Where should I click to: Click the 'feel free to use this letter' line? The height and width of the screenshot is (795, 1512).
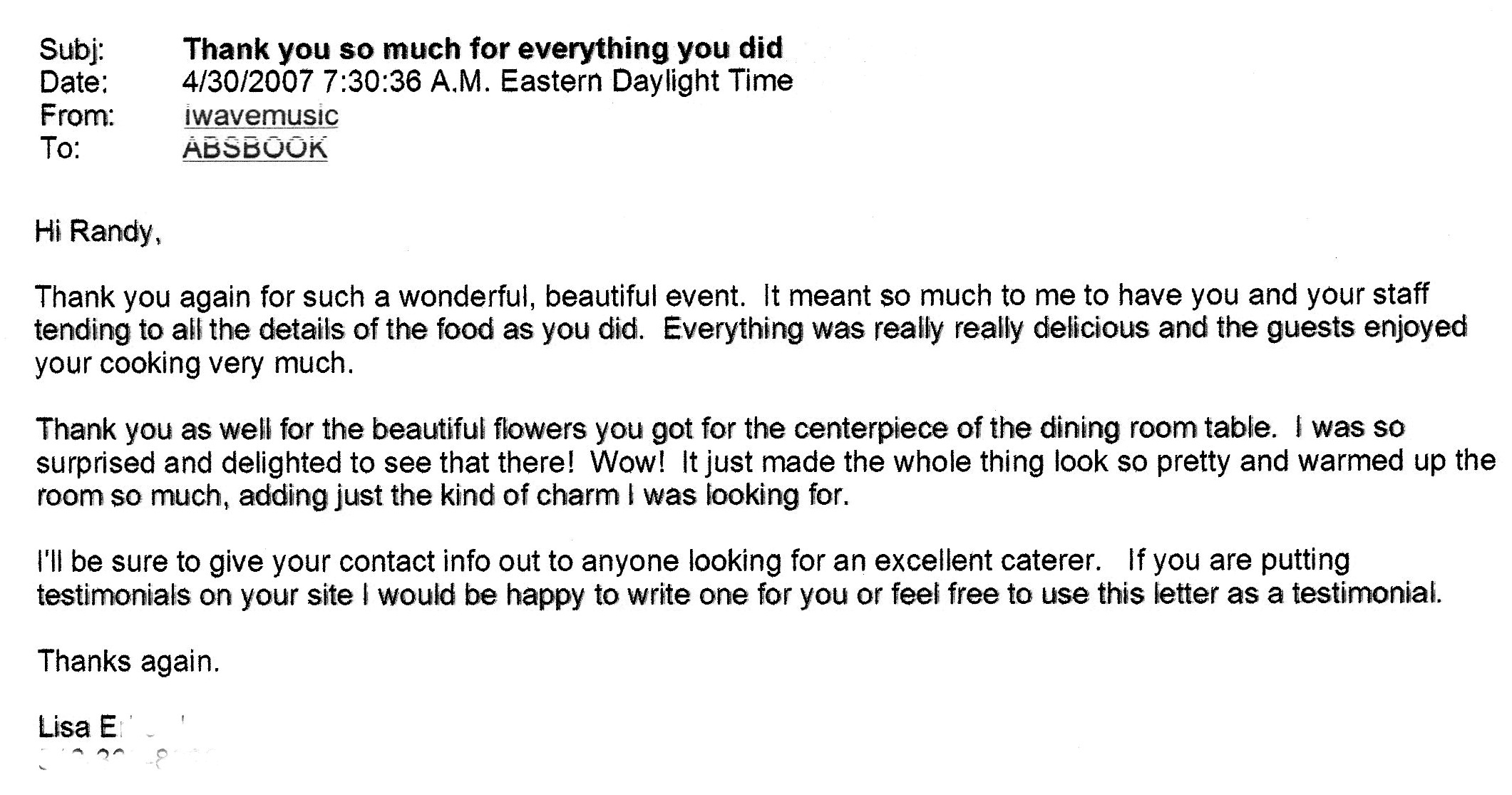coord(738,594)
